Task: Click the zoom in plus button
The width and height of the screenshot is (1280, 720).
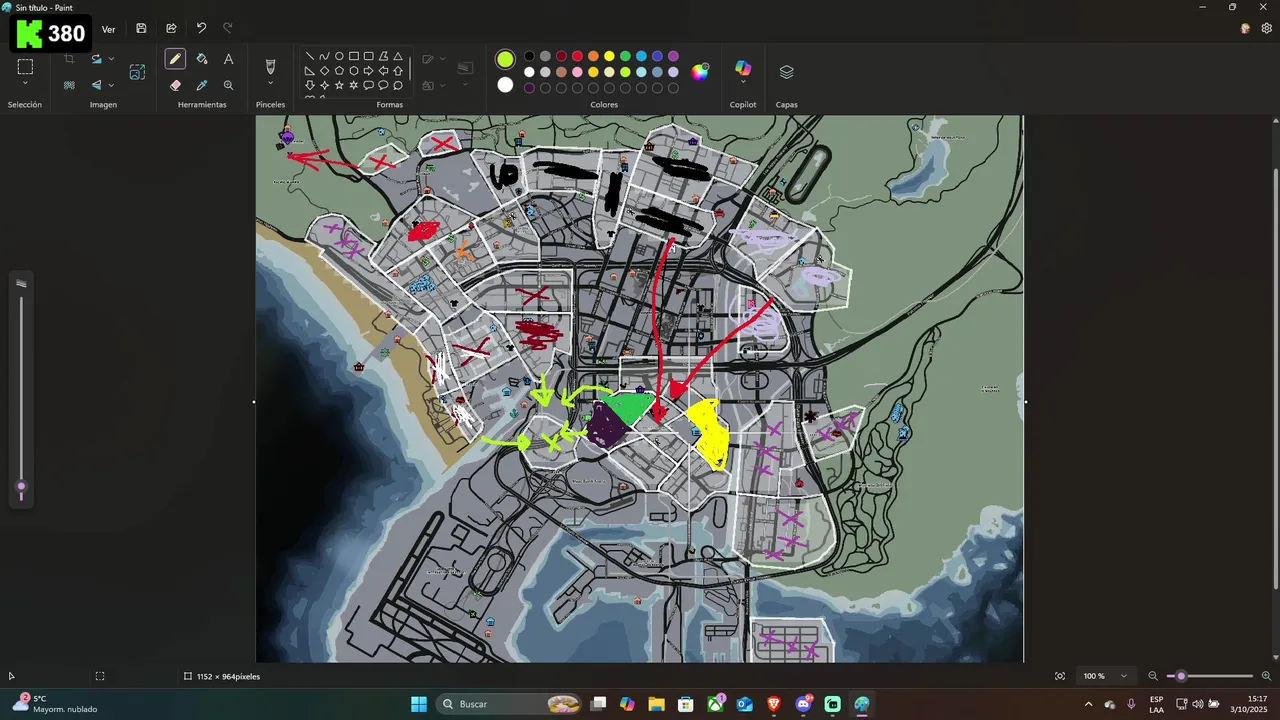Action: 1266,676
